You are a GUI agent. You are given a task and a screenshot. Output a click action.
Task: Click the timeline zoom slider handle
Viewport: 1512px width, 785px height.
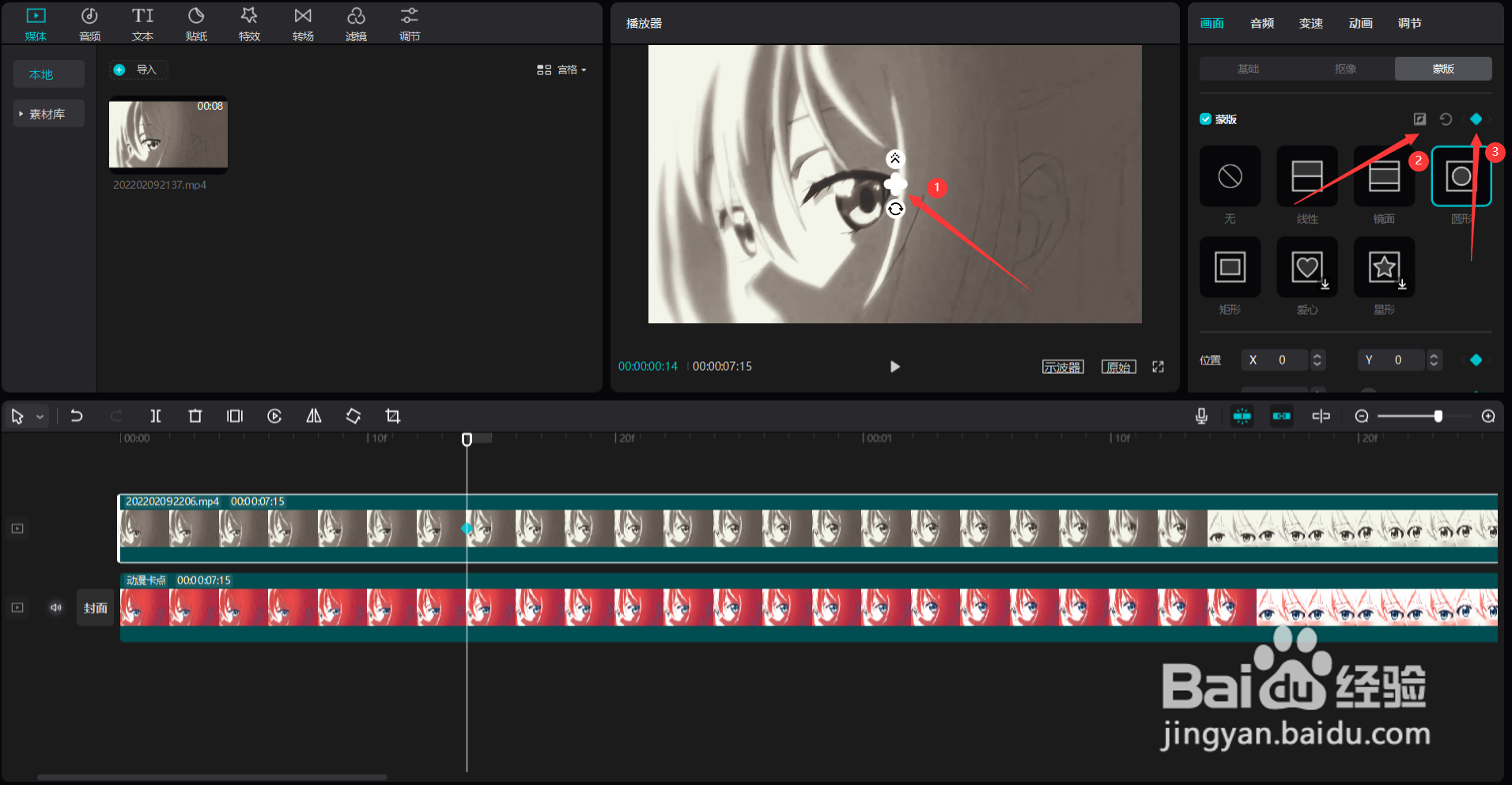pyautogui.click(x=1438, y=416)
